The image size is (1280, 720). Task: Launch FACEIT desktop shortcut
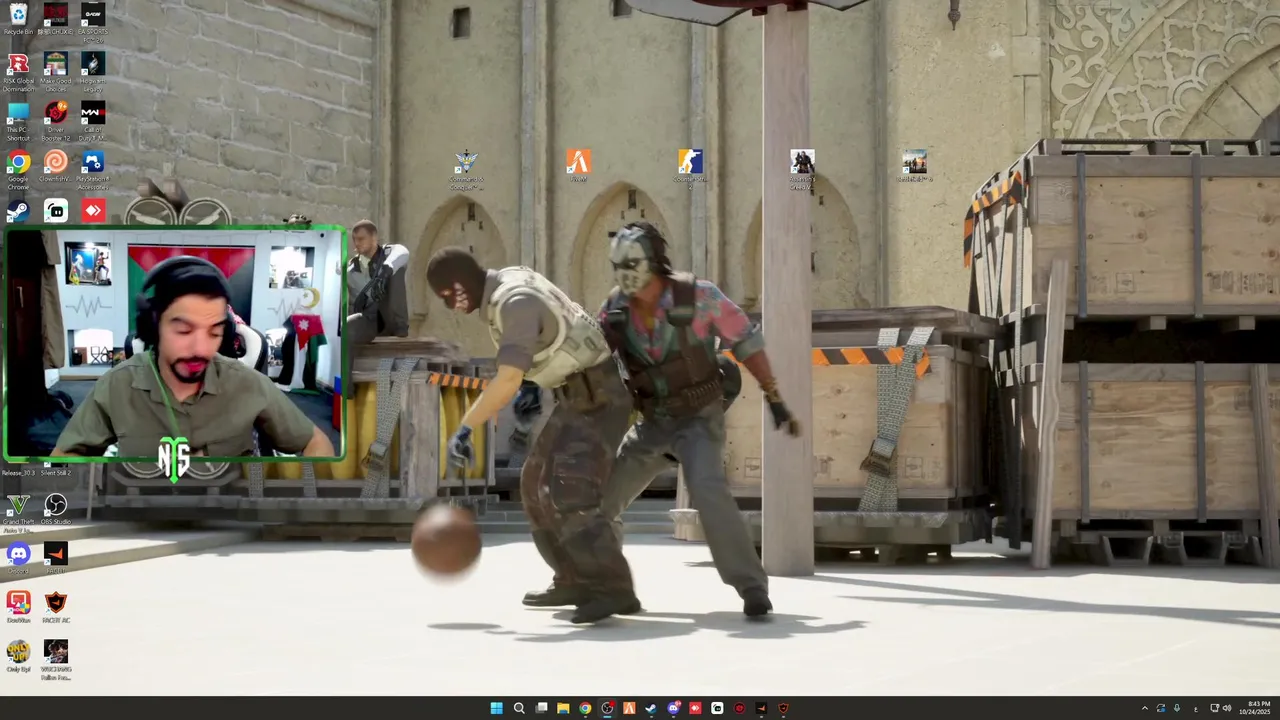tap(56, 558)
